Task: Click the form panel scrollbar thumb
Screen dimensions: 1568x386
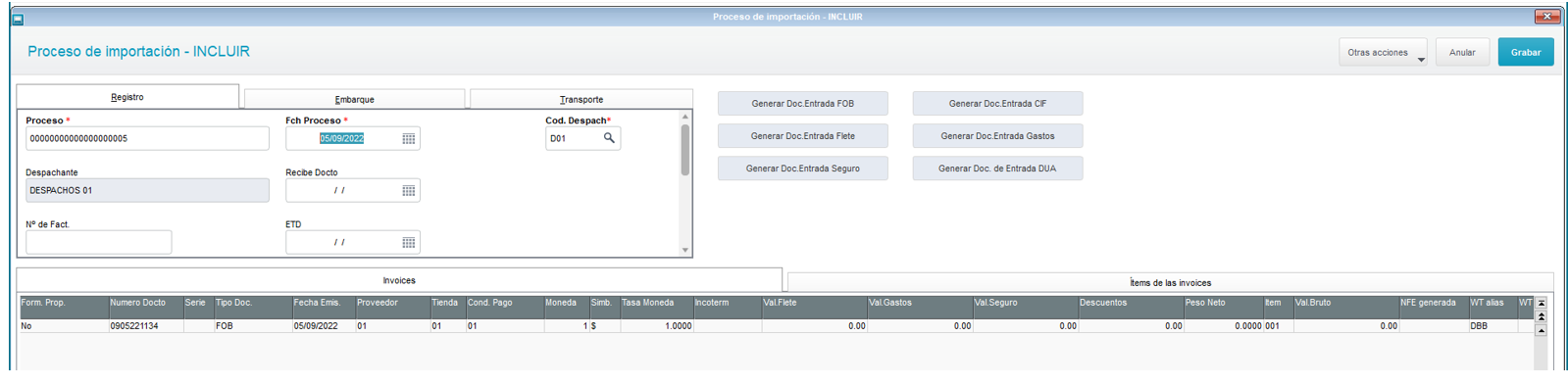Action: (x=684, y=149)
